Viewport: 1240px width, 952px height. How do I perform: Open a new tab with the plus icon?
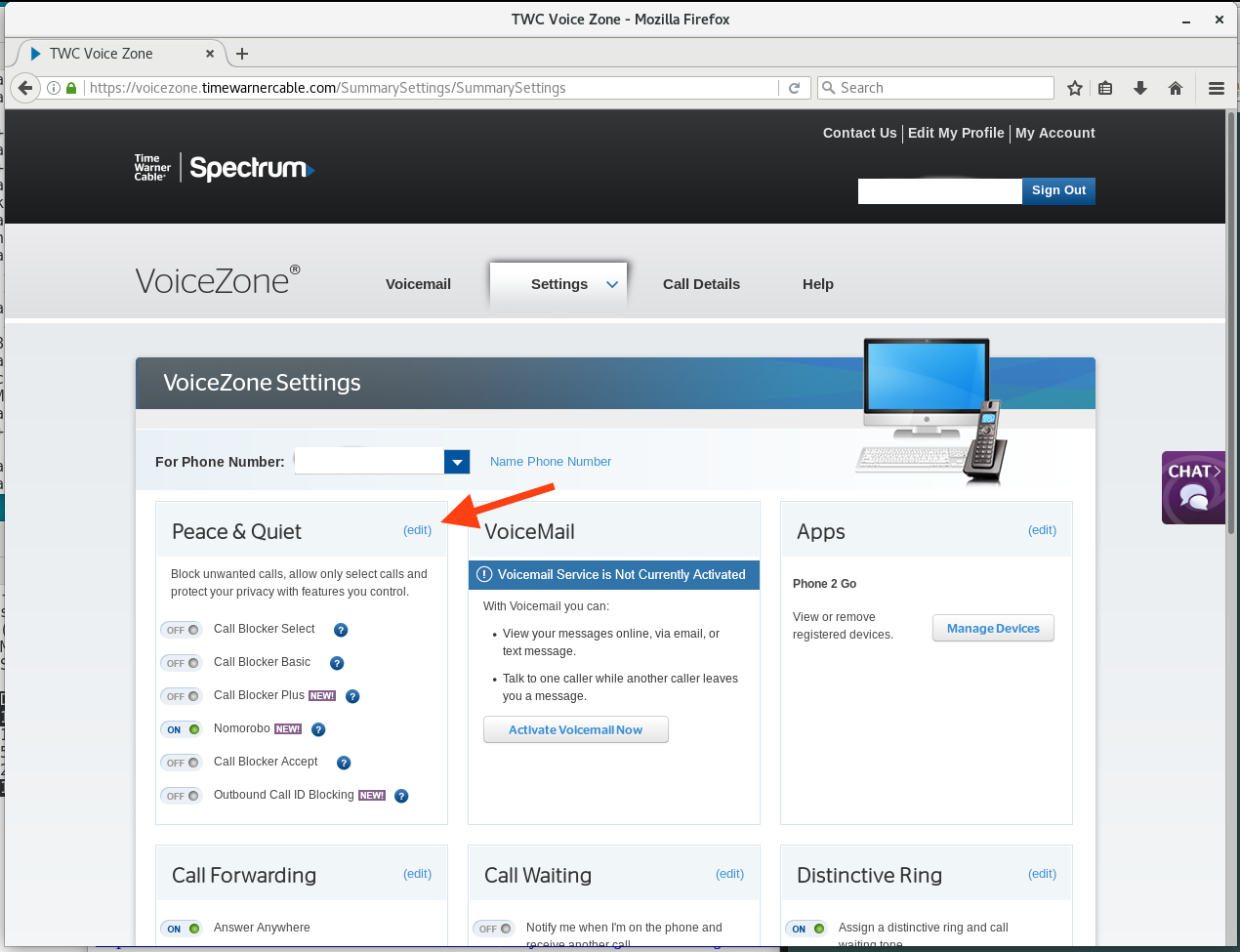coord(242,54)
